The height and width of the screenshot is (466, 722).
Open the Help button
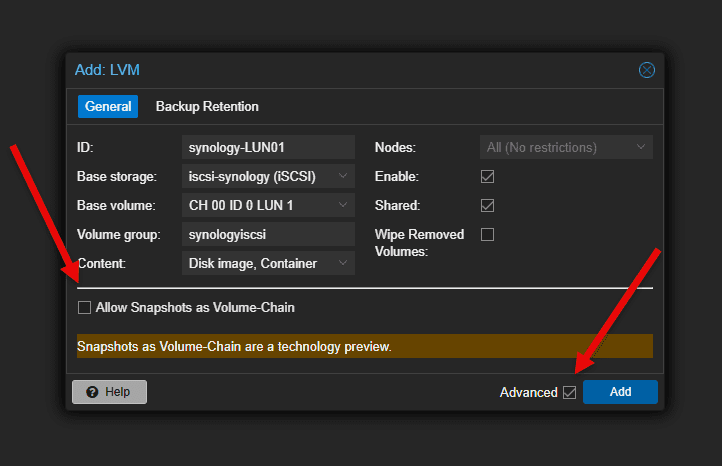109,392
